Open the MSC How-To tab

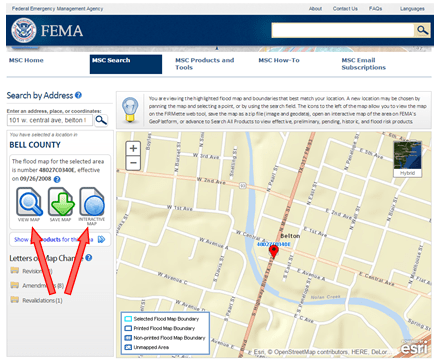[279, 60]
